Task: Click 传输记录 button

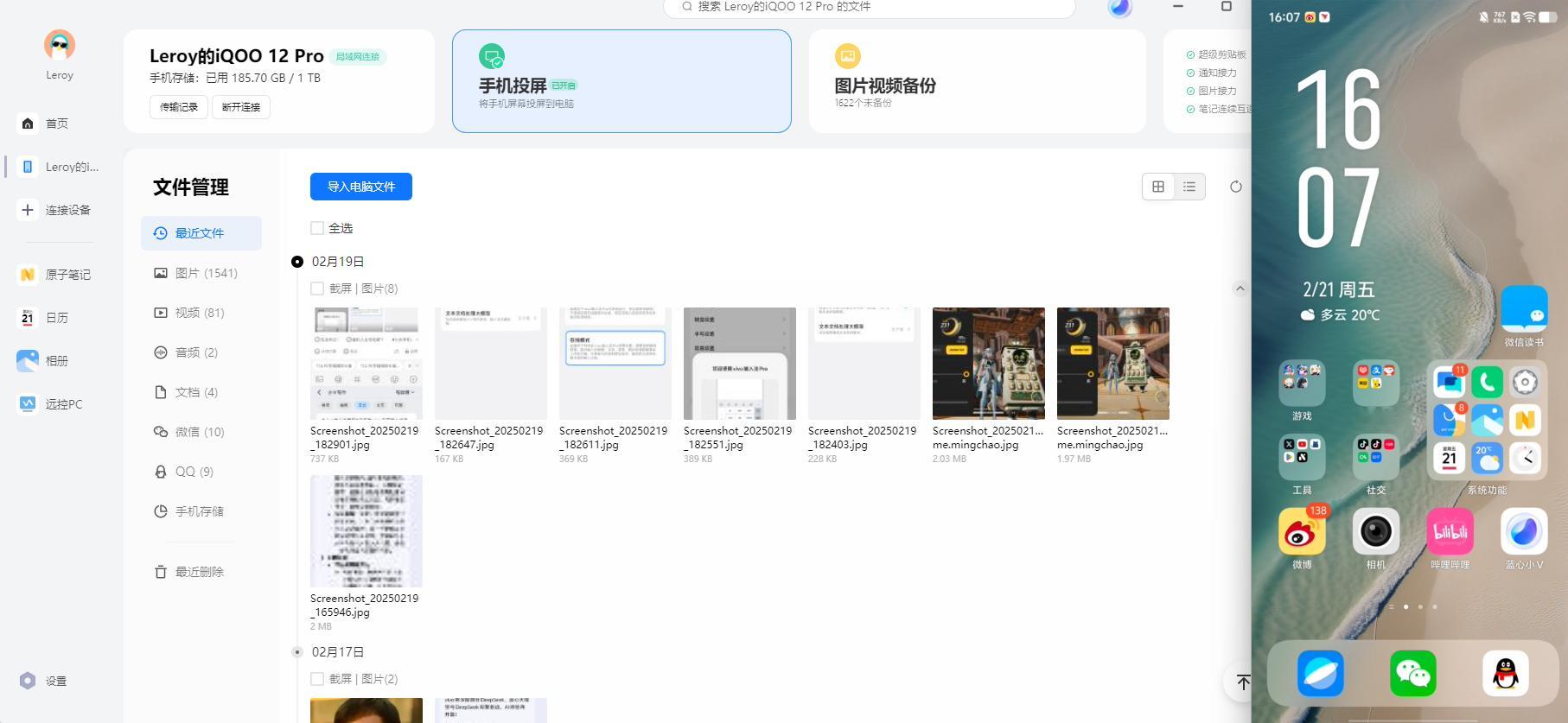Action: 179,107
